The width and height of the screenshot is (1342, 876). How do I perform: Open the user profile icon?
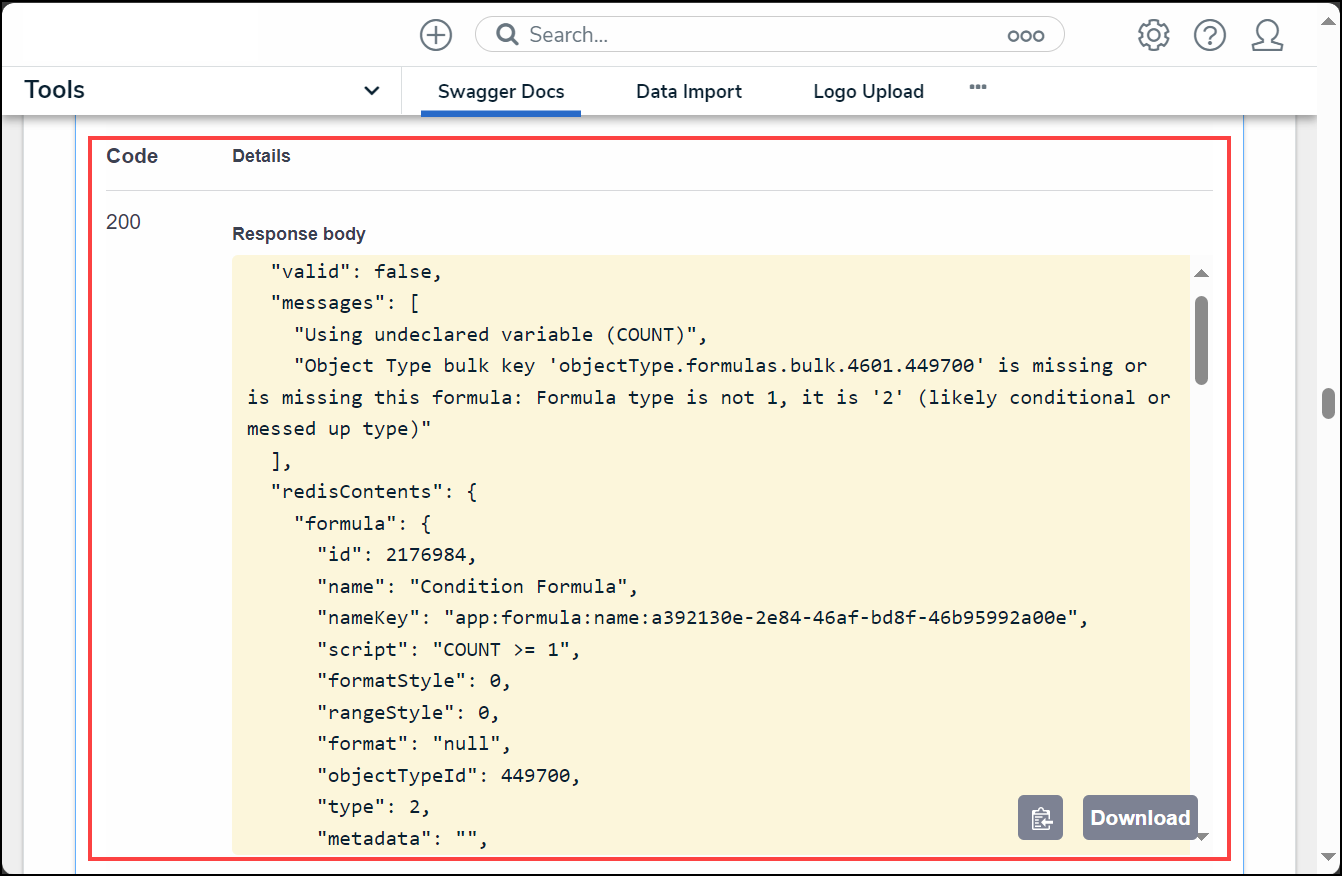pos(1267,35)
